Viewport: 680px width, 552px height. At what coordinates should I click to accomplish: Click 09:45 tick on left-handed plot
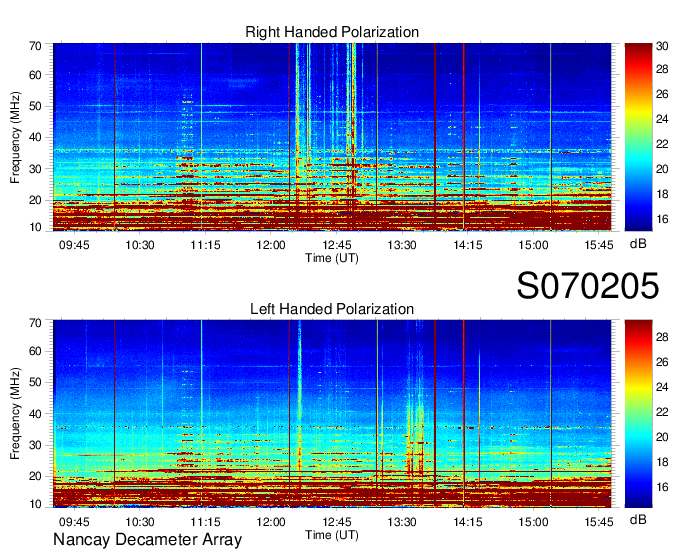click(x=74, y=522)
